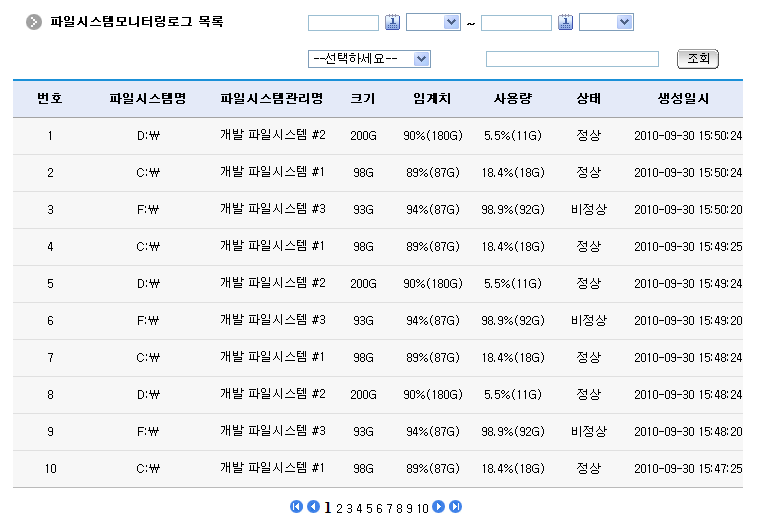
Task: Open page 10 in pagination
Action: 423,508
